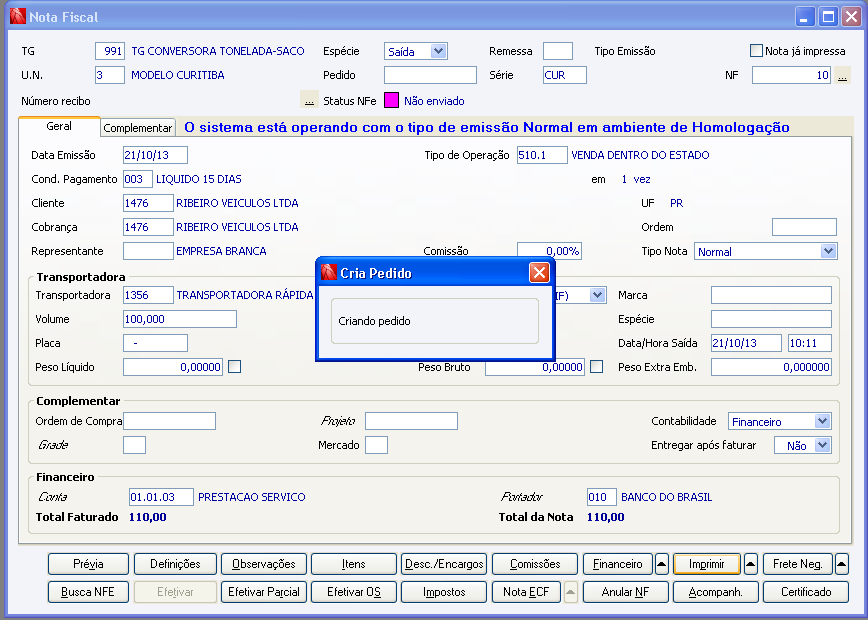Image resolution: width=868 pixels, height=620 pixels.
Task: Switch to the Geral tab
Action: tap(59, 126)
